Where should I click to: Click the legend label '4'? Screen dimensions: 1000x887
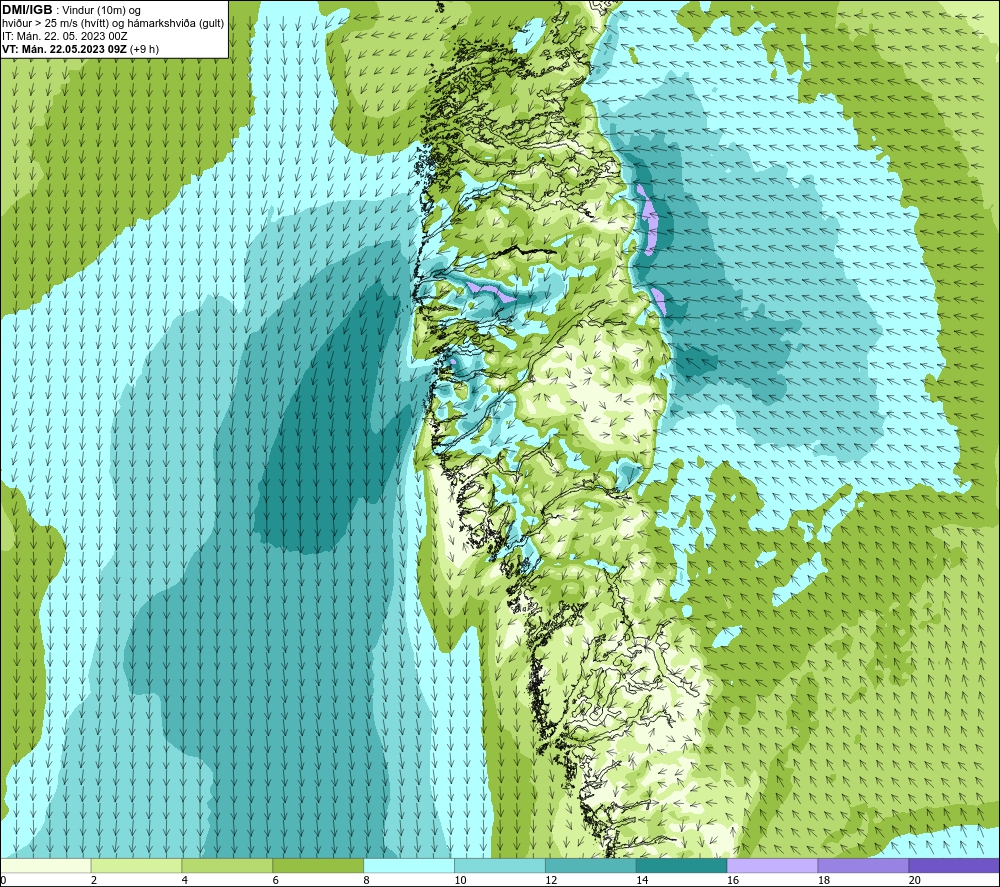point(184,880)
